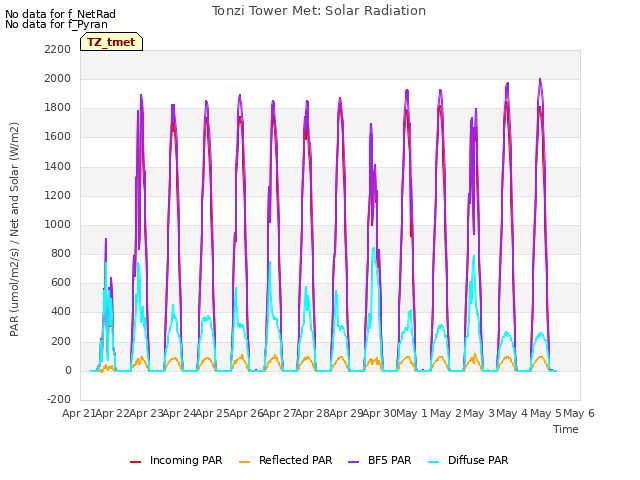
Task: Click the 1400 y-axis tick label
Action: coord(58,166)
